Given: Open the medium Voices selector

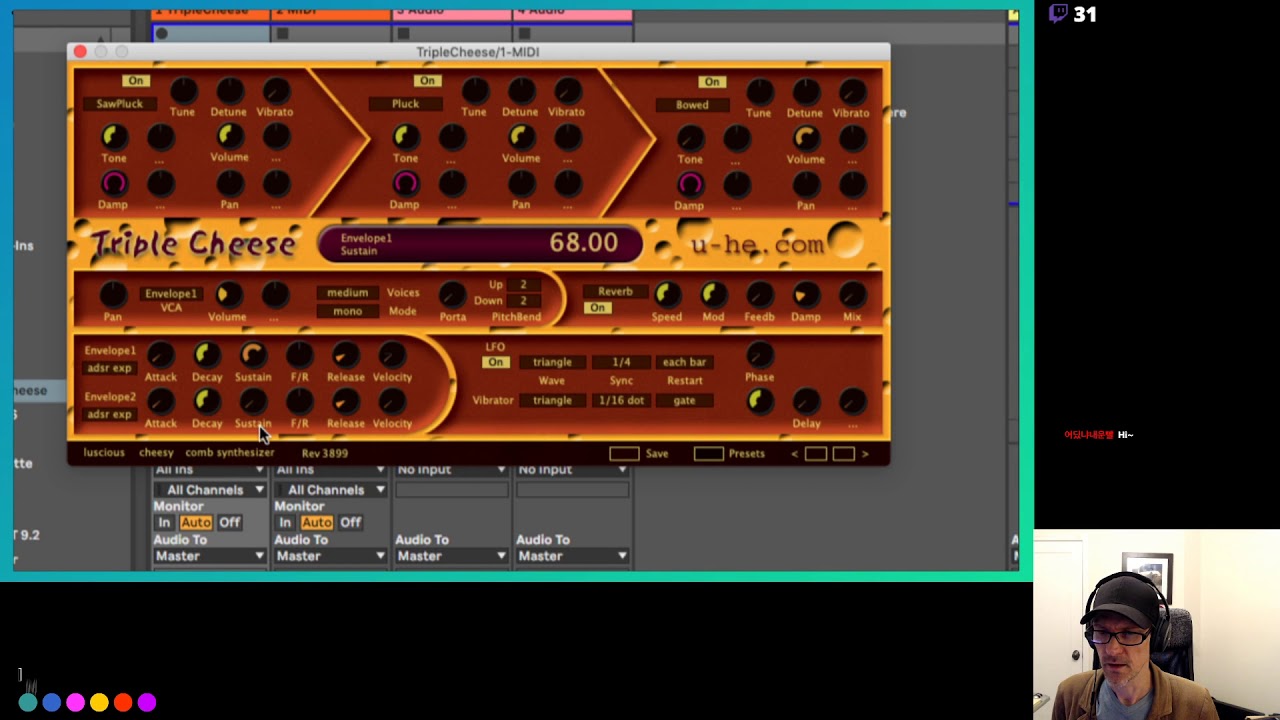Looking at the screenshot, I should (347, 293).
